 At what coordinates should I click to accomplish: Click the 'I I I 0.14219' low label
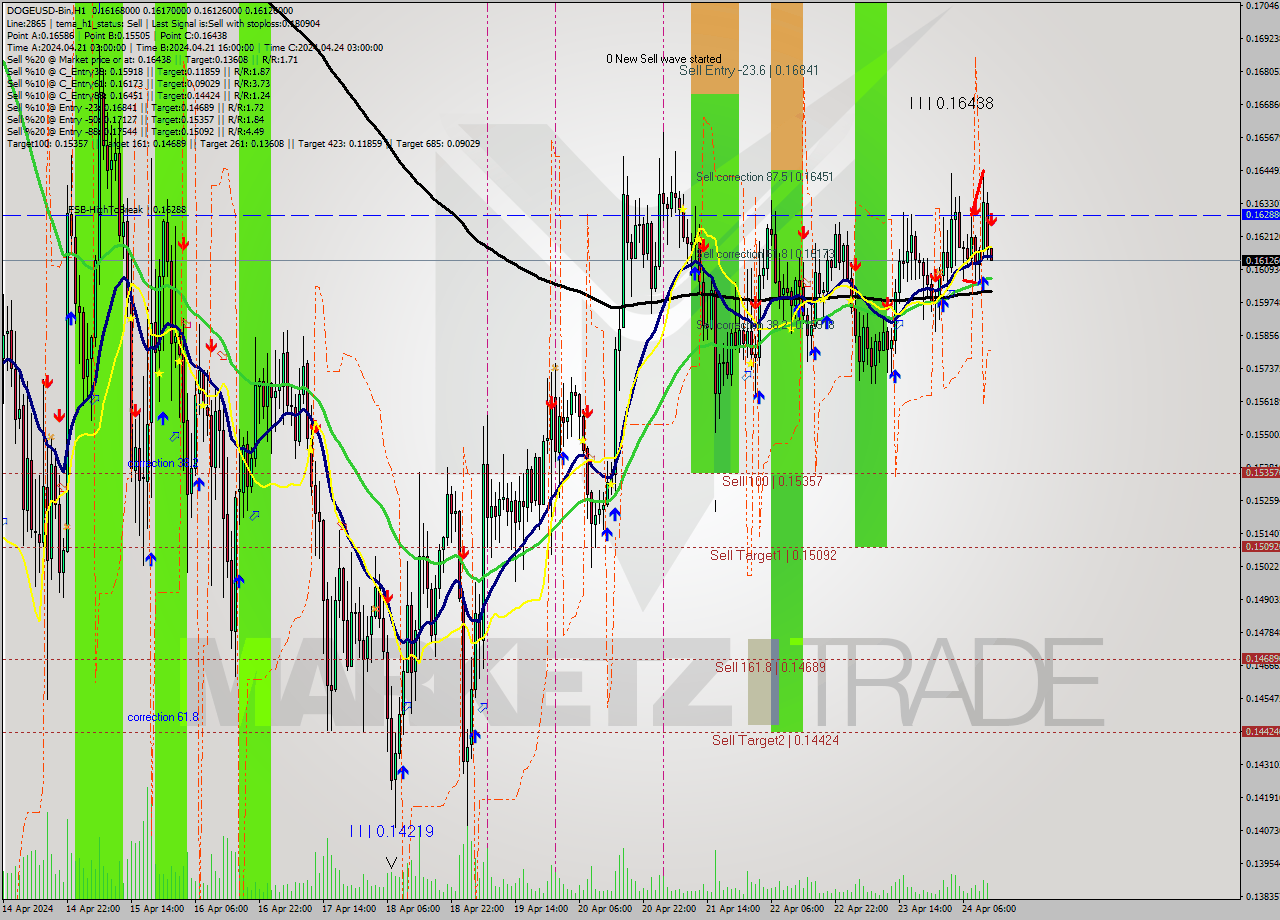click(391, 831)
